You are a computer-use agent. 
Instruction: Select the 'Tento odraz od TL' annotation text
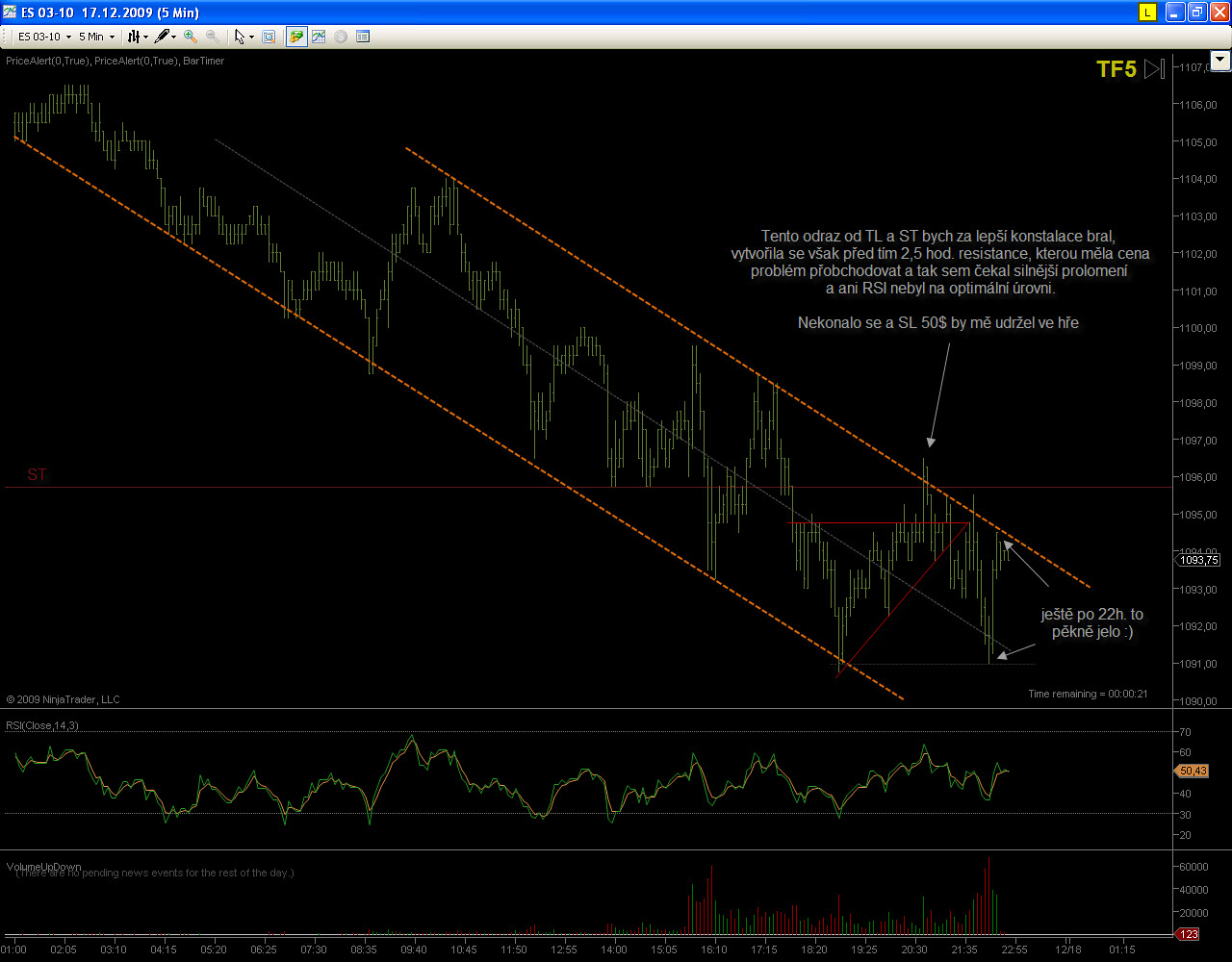coord(939,262)
